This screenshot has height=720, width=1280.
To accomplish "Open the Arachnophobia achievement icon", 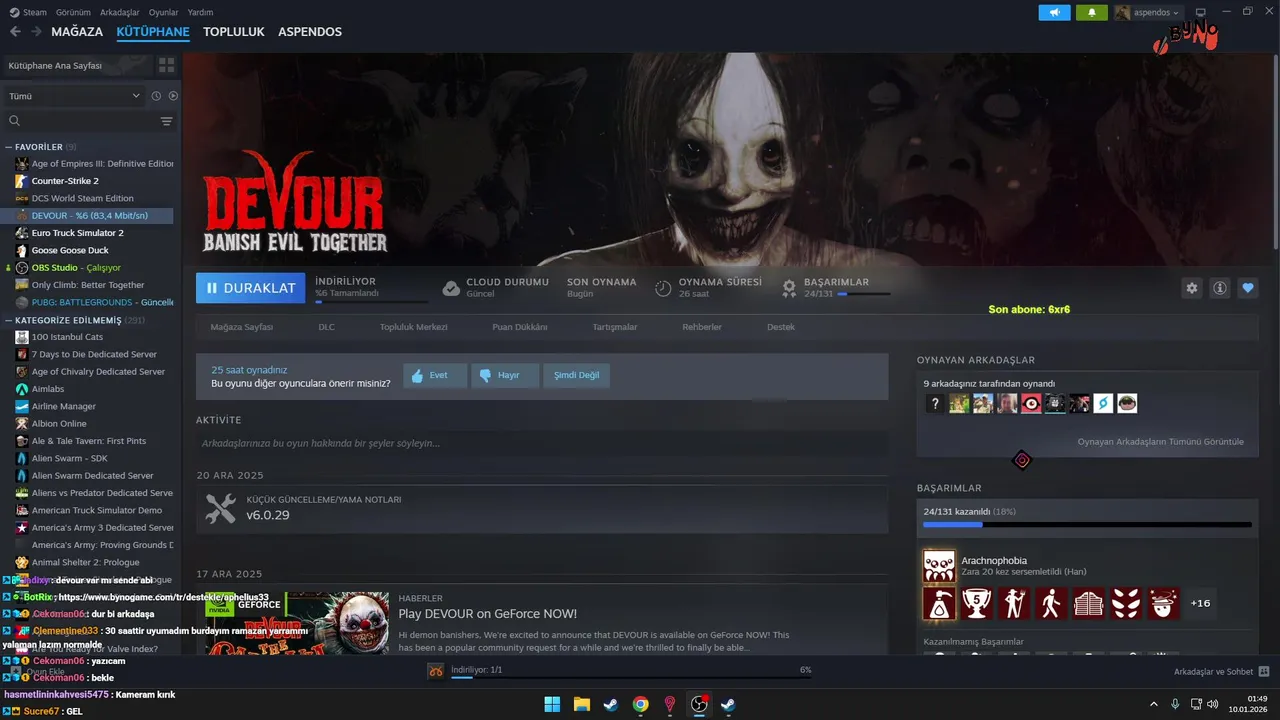I will [939, 566].
